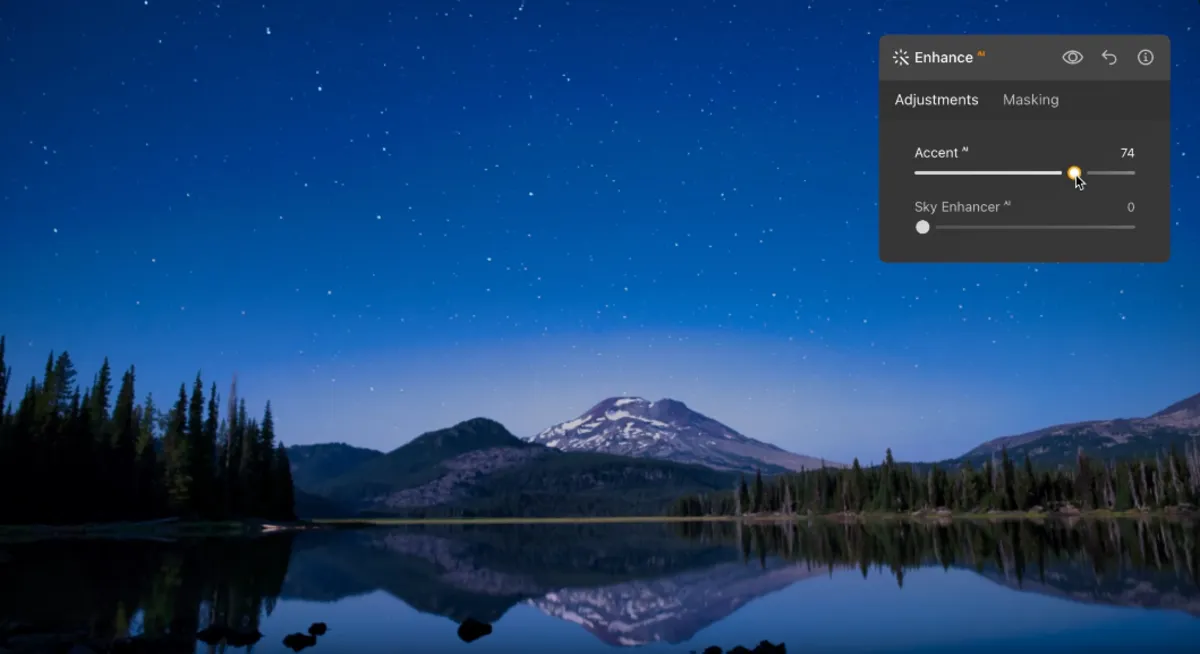Click the Accent slider handle

[1075, 173]
